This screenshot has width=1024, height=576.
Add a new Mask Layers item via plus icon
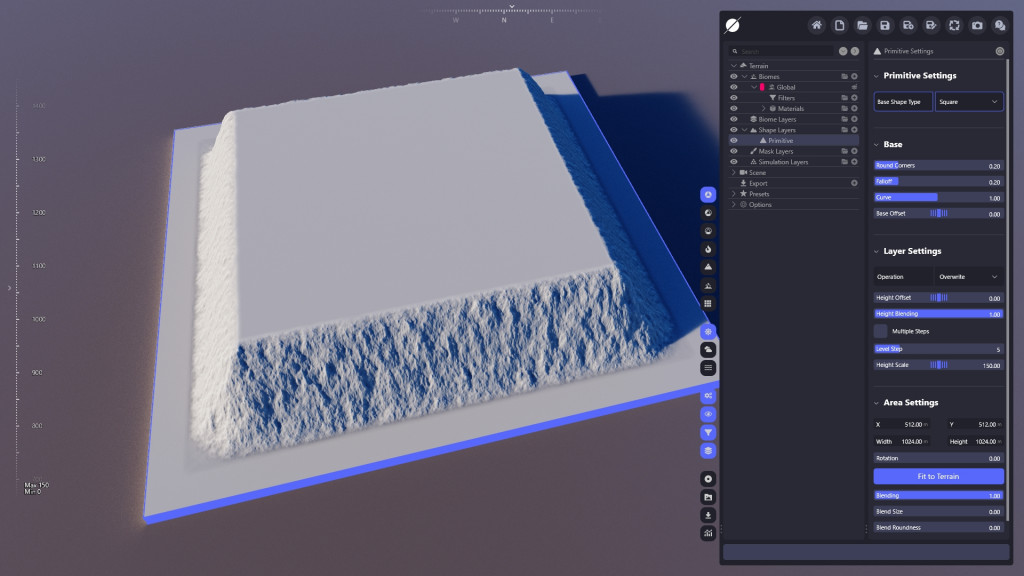[x=854, y=152]
